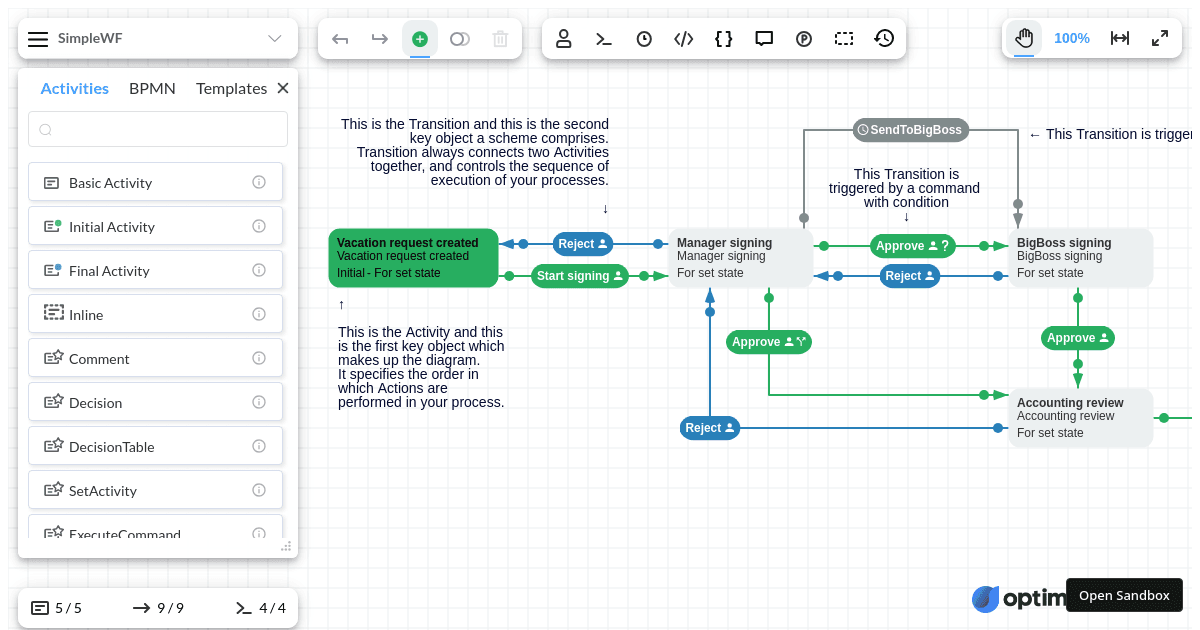Open the Commands terminal icon
1200x630 pixels.
(604, 39)
